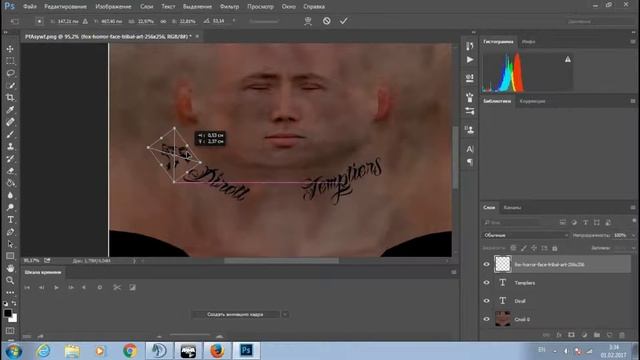Click the background white color swatch
Viewport: 640px width, 360px height.
click(14, 318)
